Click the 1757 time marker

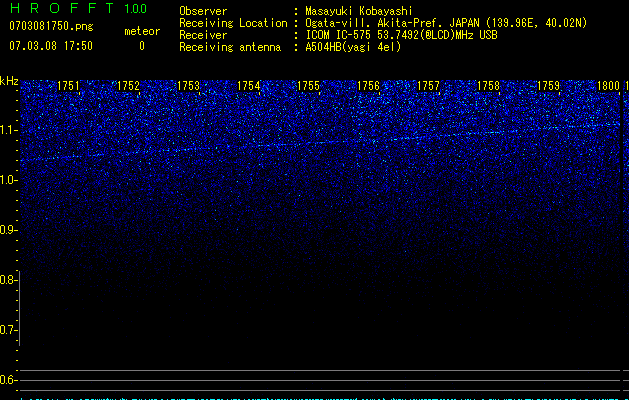(x=428, y=86)
